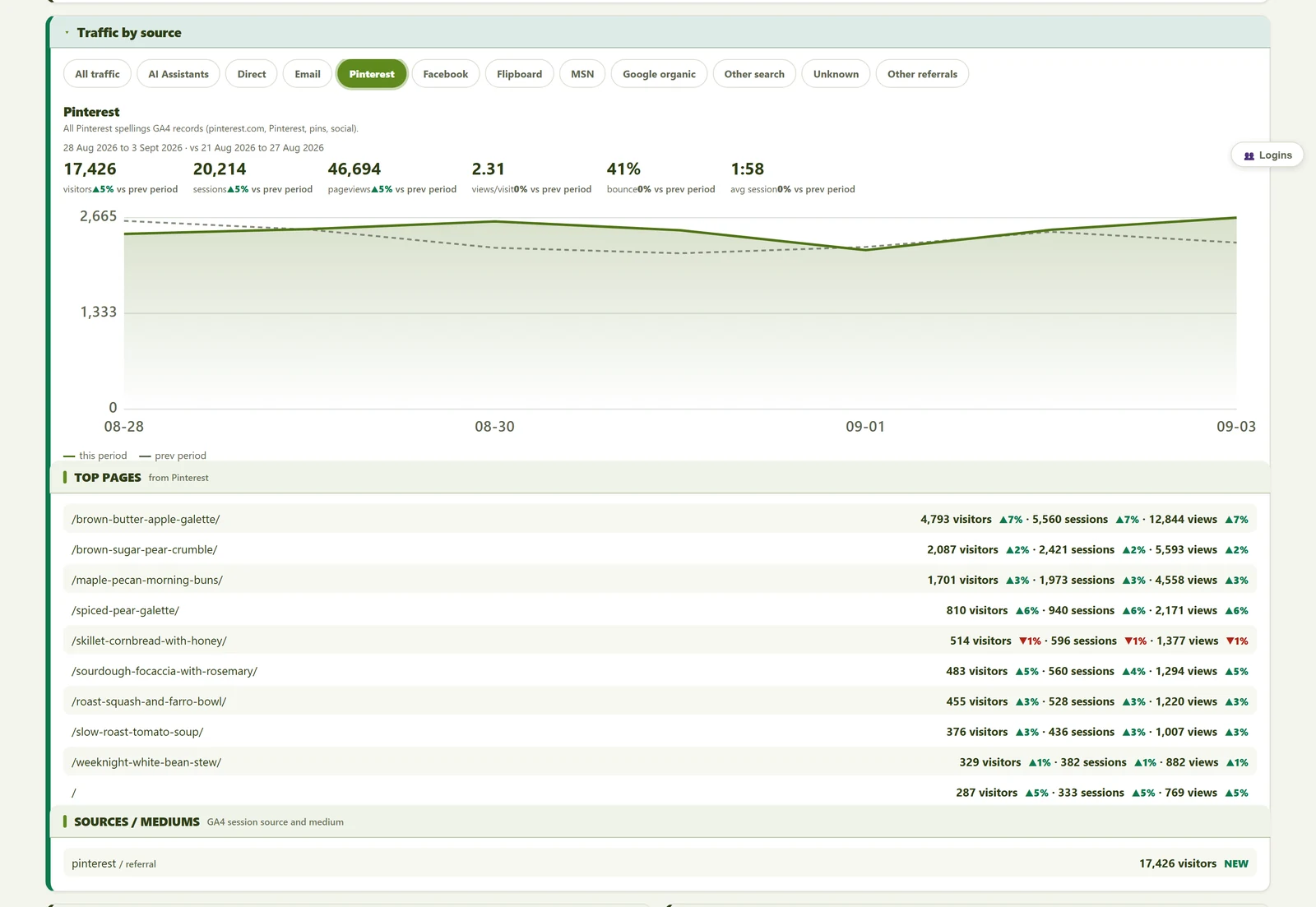Image resolution: width=1316 pixels, height=907 pixels.
Task: Click the 'this period' legend entry
Action: point(95,456)
